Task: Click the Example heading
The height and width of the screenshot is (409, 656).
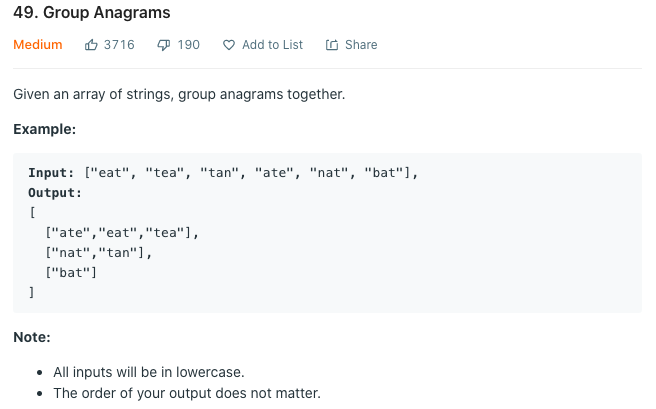Action: (x=44, y=129)
